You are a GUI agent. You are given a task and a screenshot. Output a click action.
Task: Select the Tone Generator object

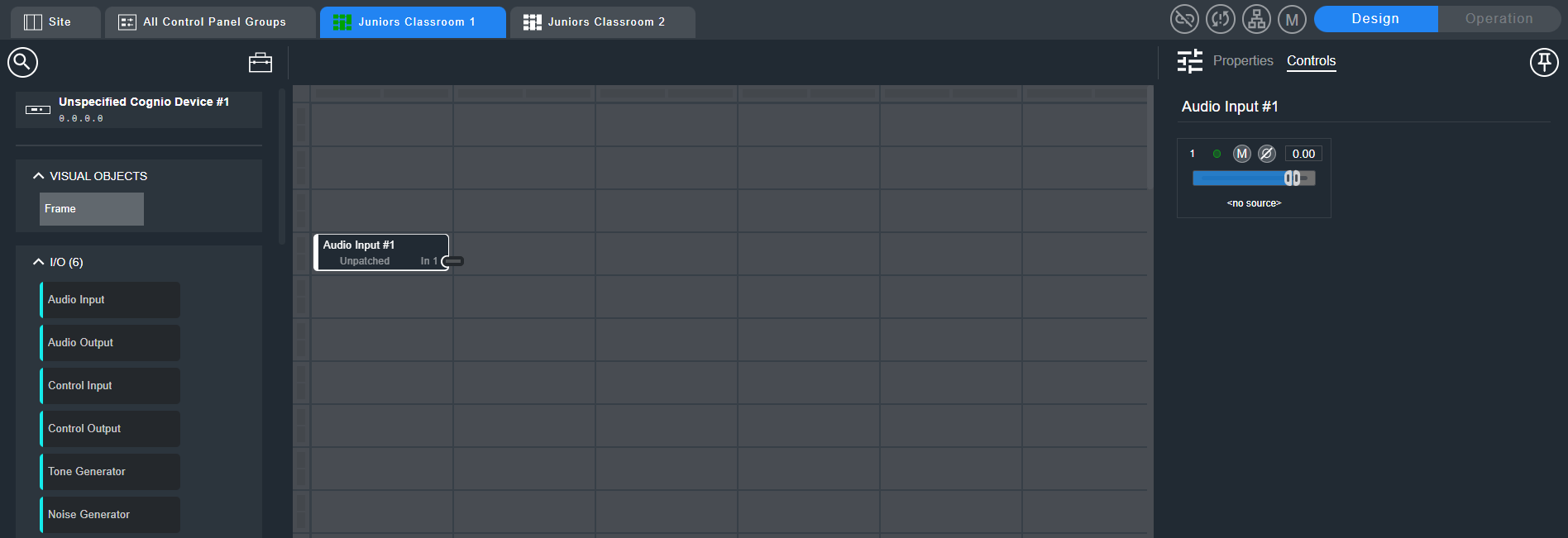click(110, 472)
